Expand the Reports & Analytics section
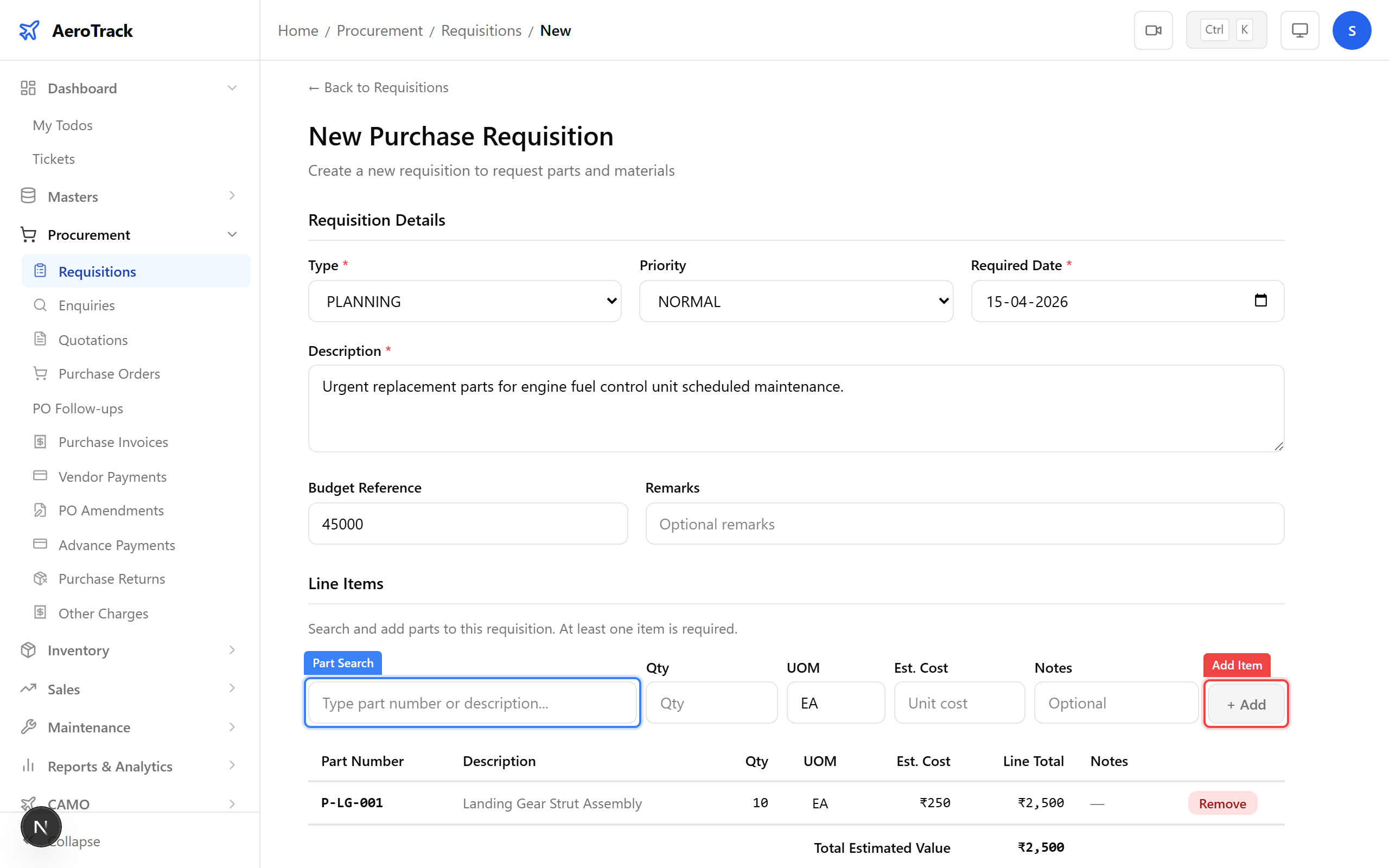The image size is (1389, 868). [x=110, y=766]
